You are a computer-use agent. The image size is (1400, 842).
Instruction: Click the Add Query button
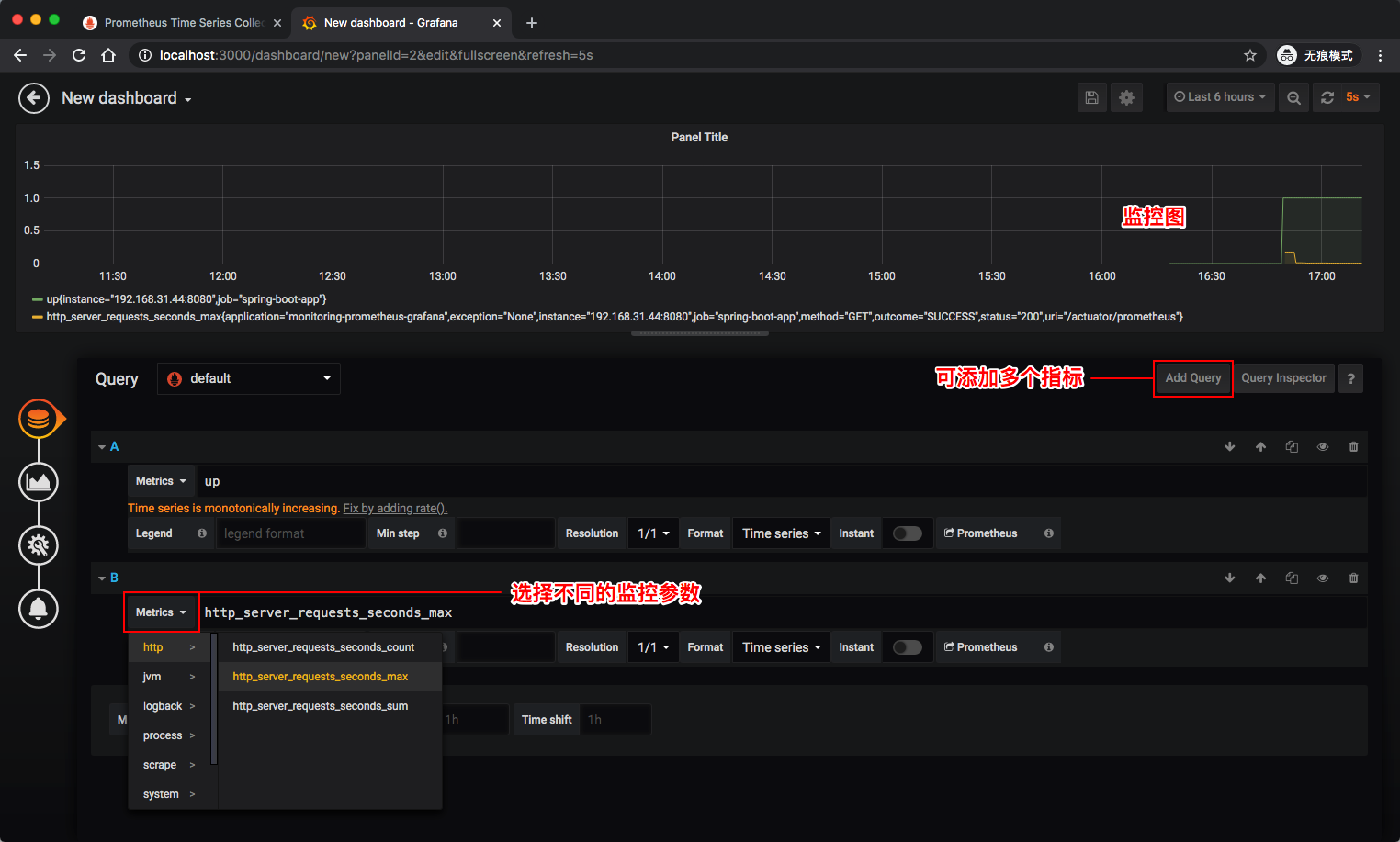1192,378
